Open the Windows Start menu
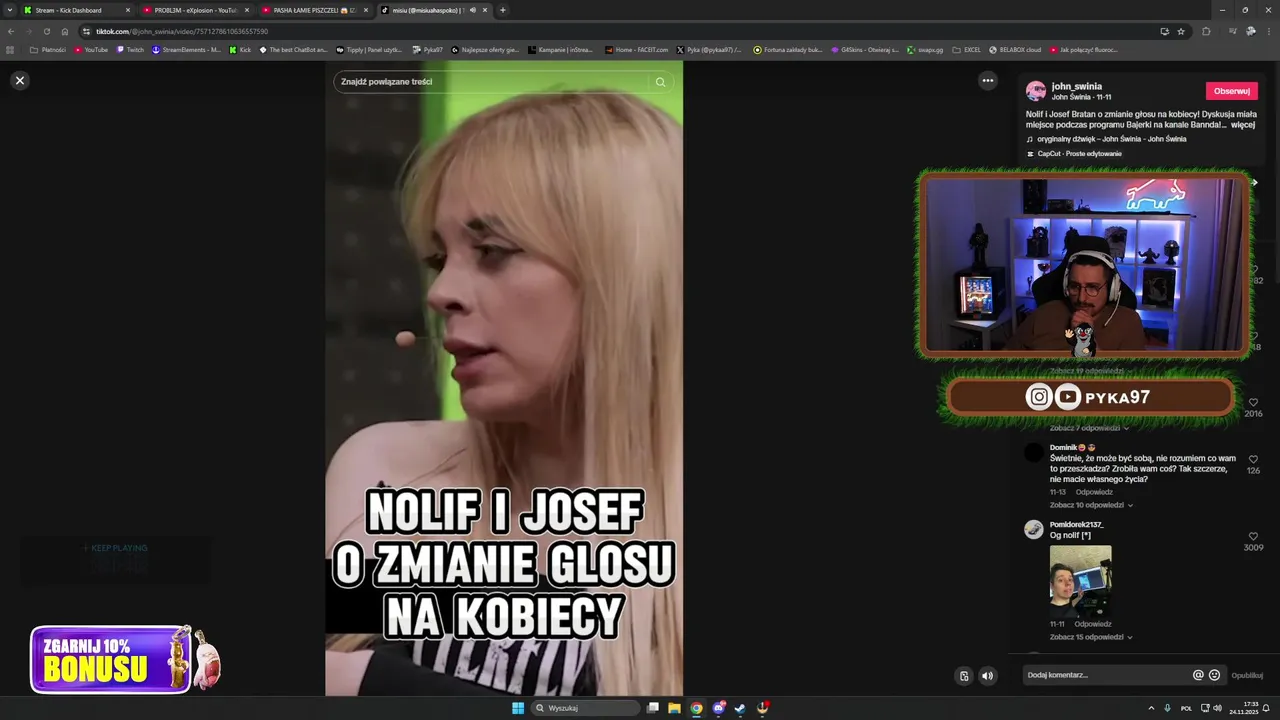 (x=518, y=708)
